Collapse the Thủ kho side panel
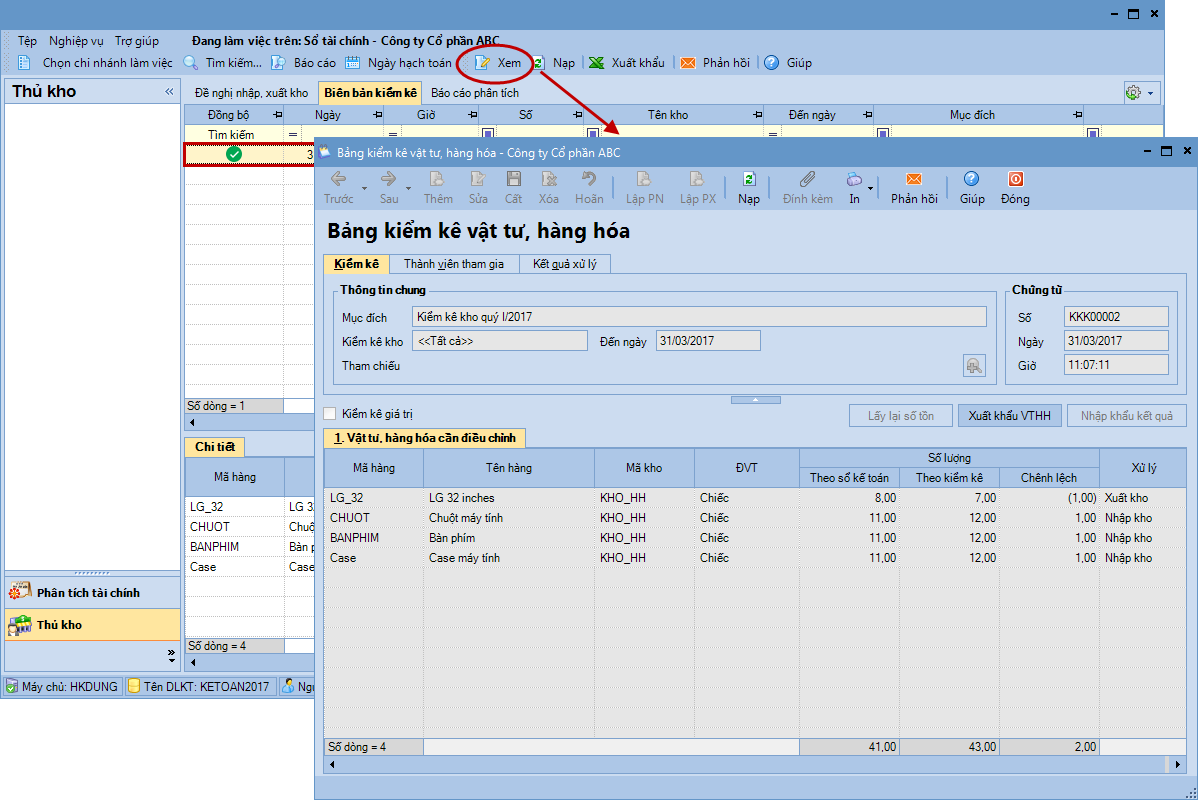This screenshot has height=800, width=1198. (169, 92)
